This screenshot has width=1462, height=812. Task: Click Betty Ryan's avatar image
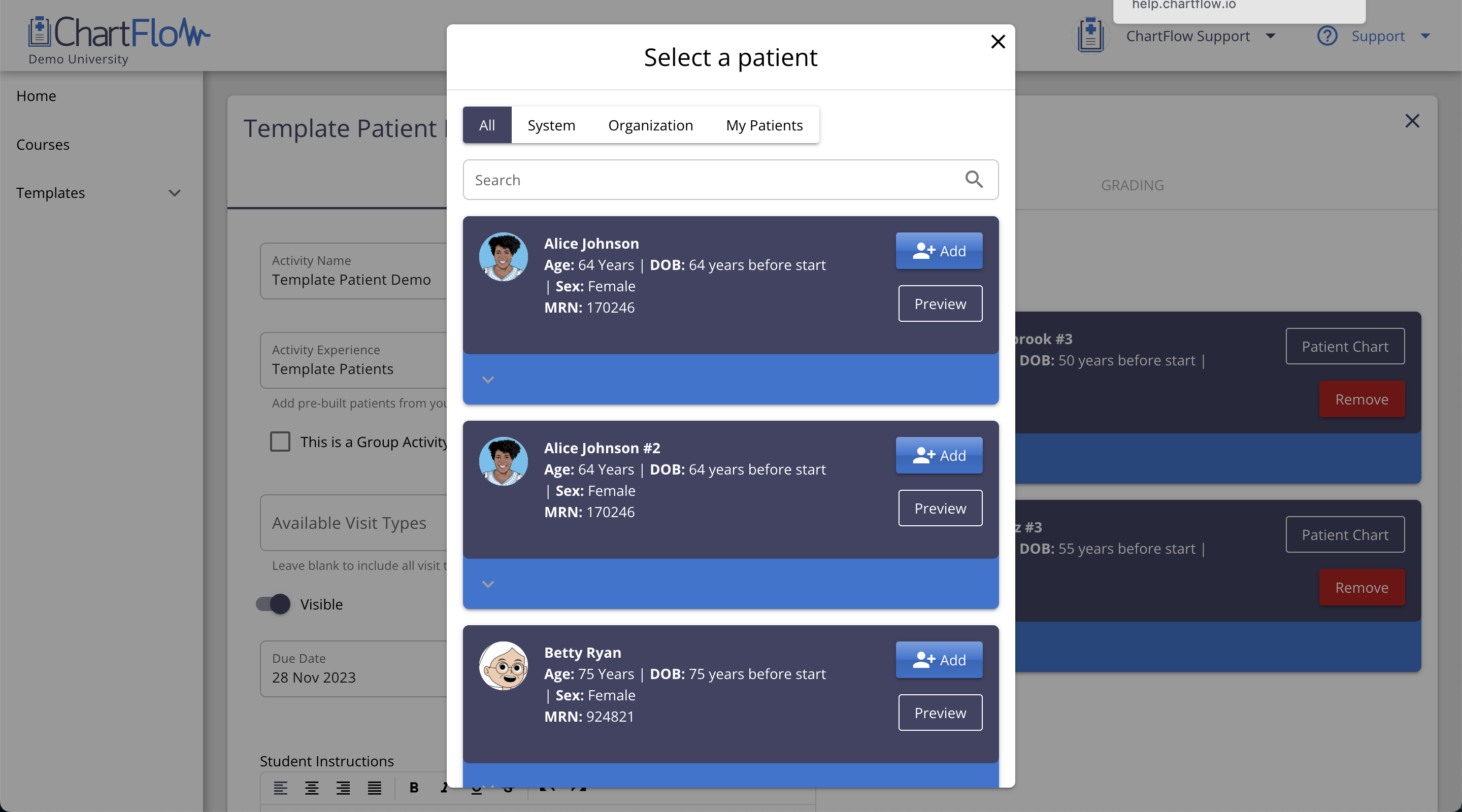point(503,666)
